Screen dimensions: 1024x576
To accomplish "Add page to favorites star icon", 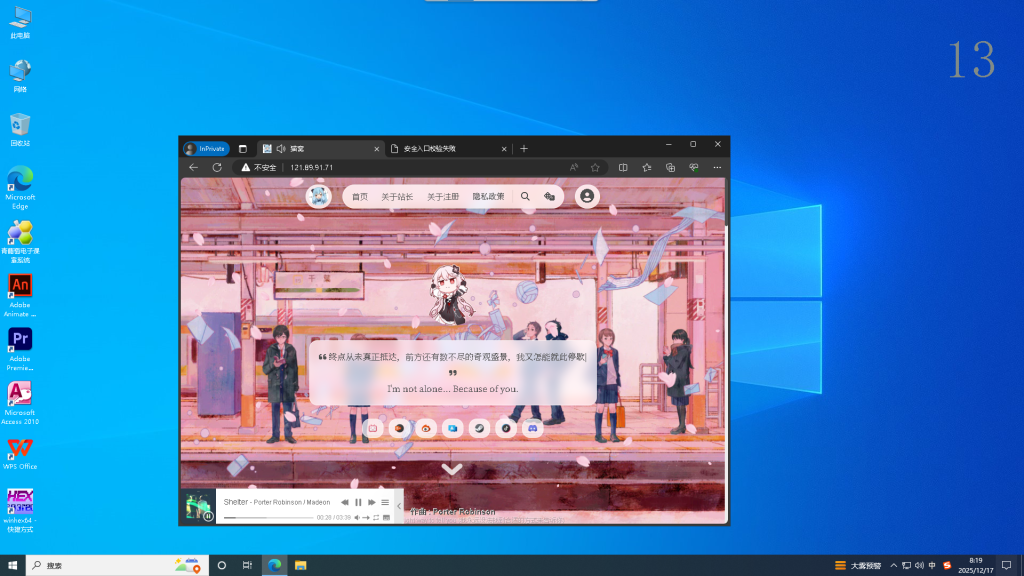I will [x=595, y=167].
